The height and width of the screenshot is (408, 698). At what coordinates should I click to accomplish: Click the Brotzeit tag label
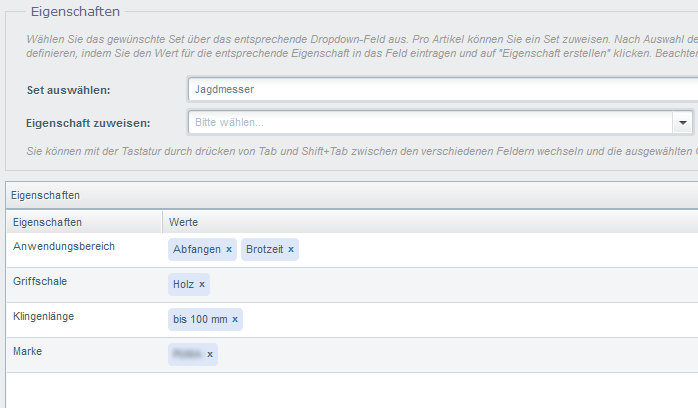[x=264, y=250]
